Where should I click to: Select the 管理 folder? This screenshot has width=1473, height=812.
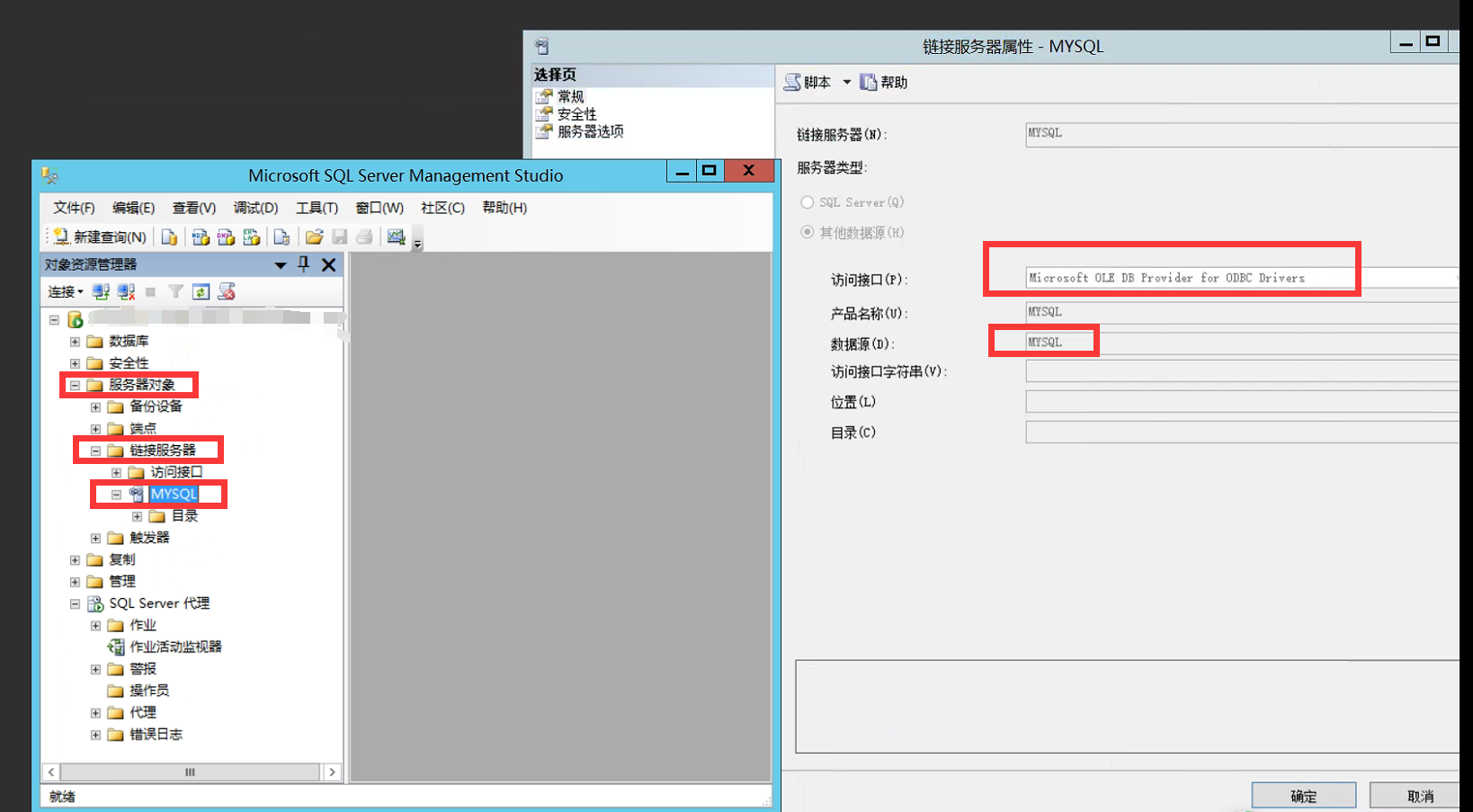point(121,581)
